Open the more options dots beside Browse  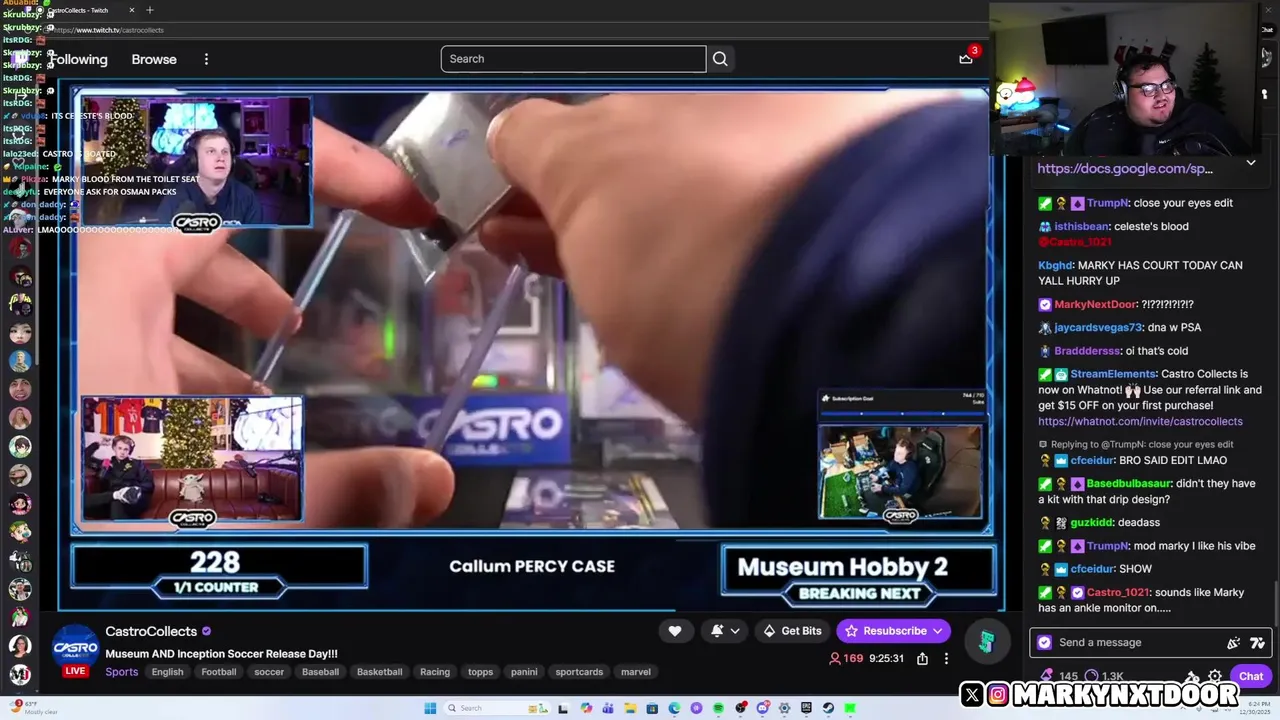click(x=206, y=59)
